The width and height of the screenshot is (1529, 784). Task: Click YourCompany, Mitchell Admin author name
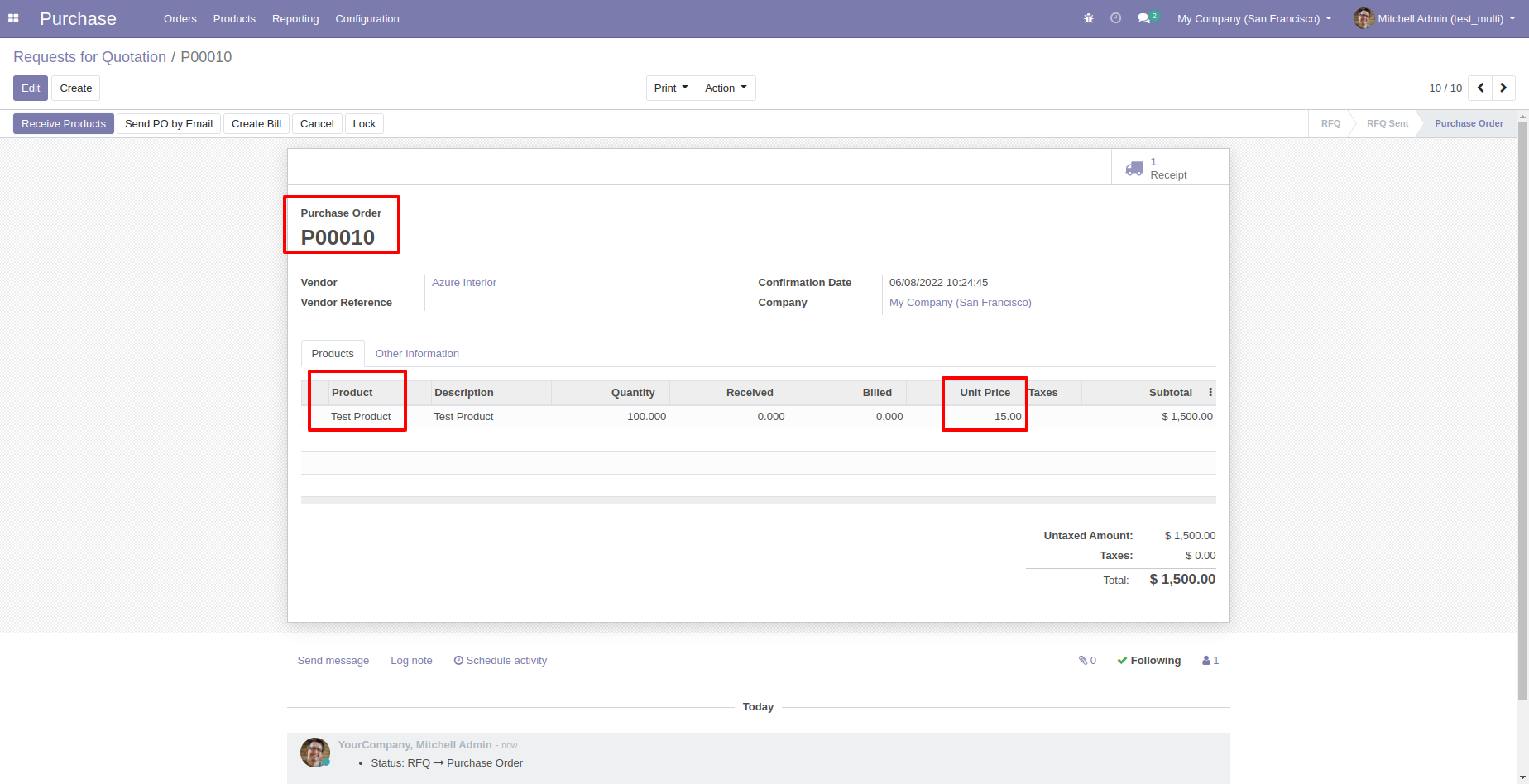point(415,744)
